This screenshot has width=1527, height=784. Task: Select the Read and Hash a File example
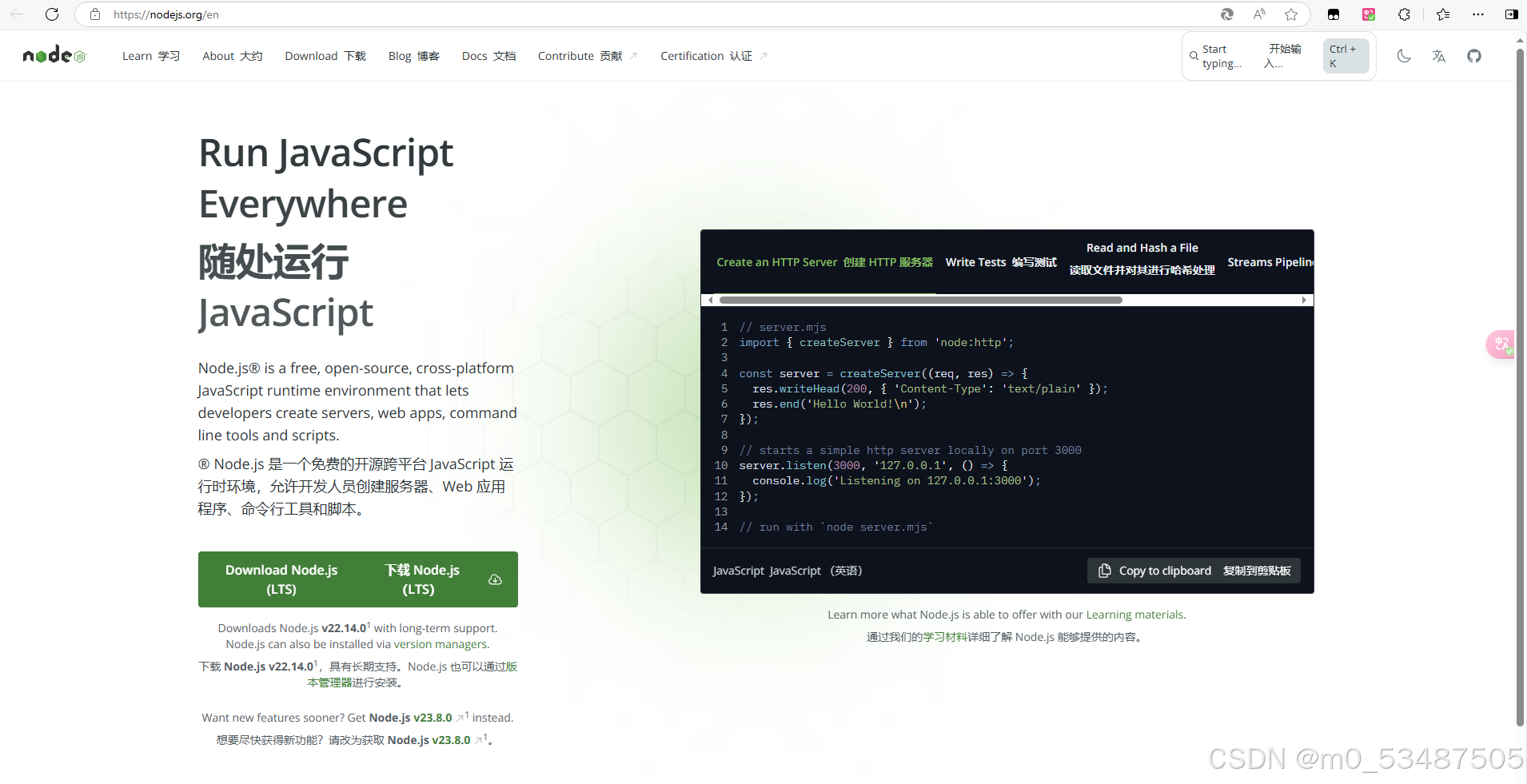point(1141,257)
